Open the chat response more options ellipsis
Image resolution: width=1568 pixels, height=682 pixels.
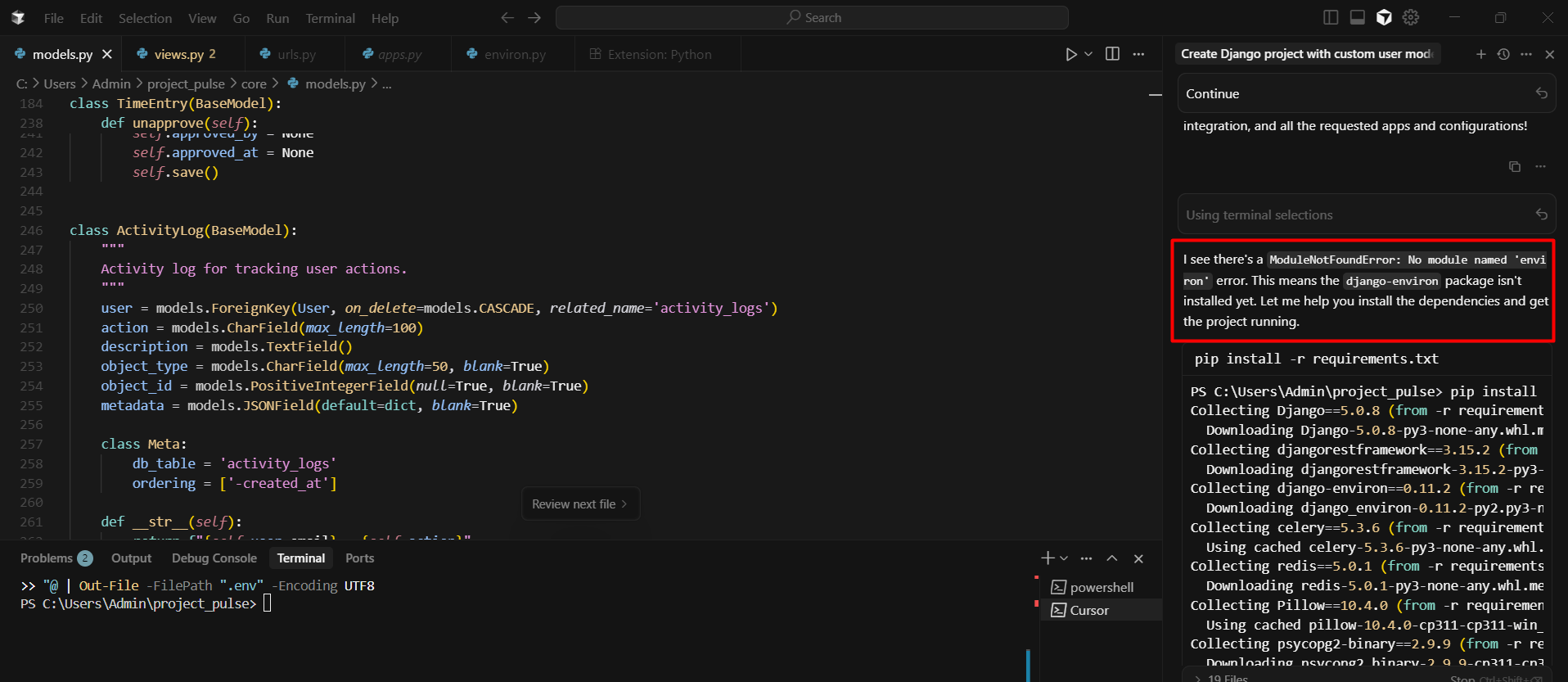point(1540,166)
